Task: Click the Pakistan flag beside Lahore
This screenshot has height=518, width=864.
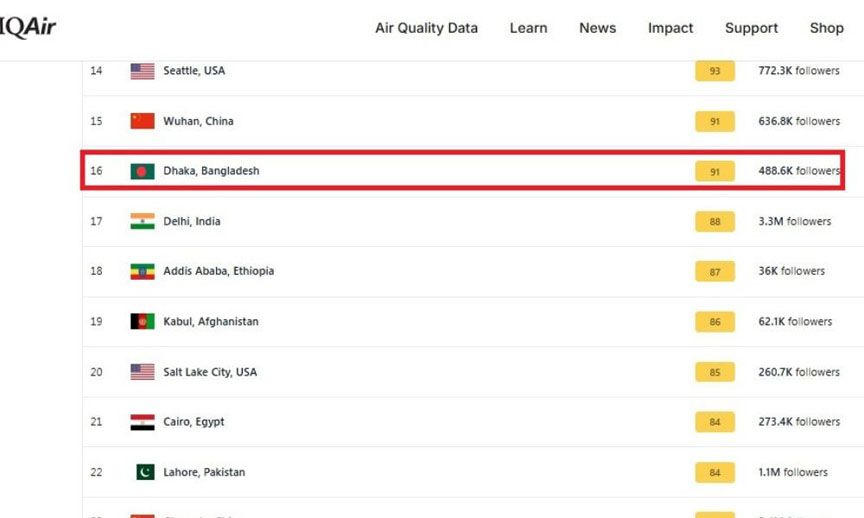Action: [145, 472]
